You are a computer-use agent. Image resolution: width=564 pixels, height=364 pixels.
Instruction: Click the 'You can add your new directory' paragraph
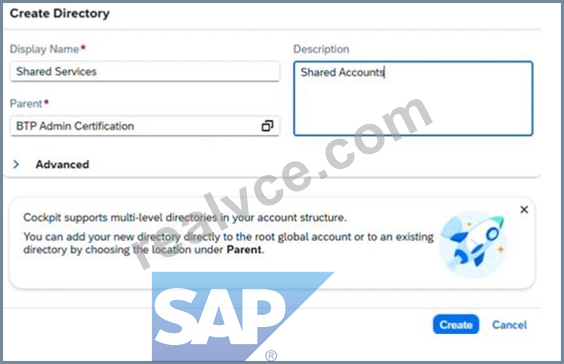(228, 243)
